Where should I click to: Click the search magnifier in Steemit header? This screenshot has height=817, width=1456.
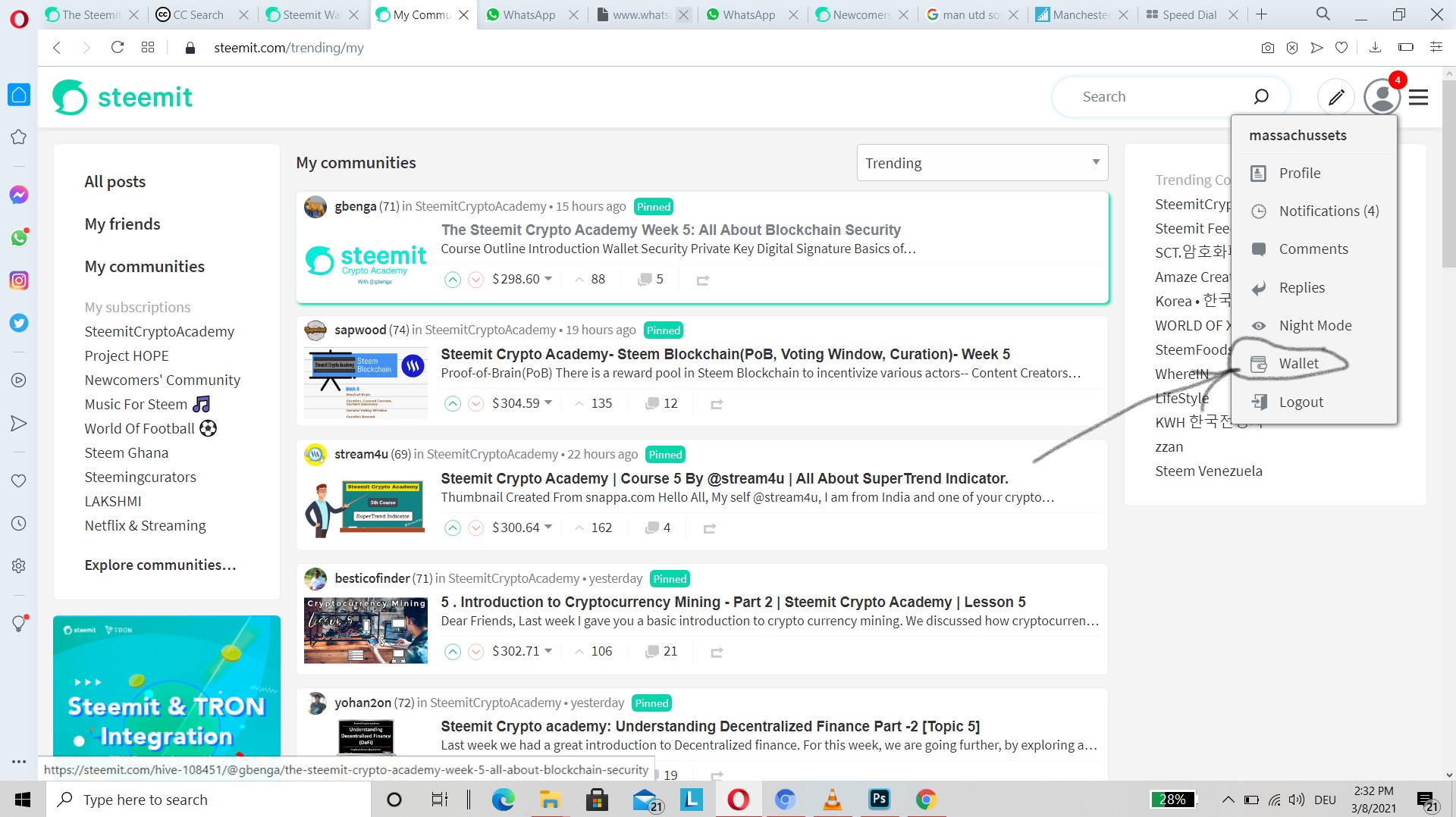point(1261,96)
